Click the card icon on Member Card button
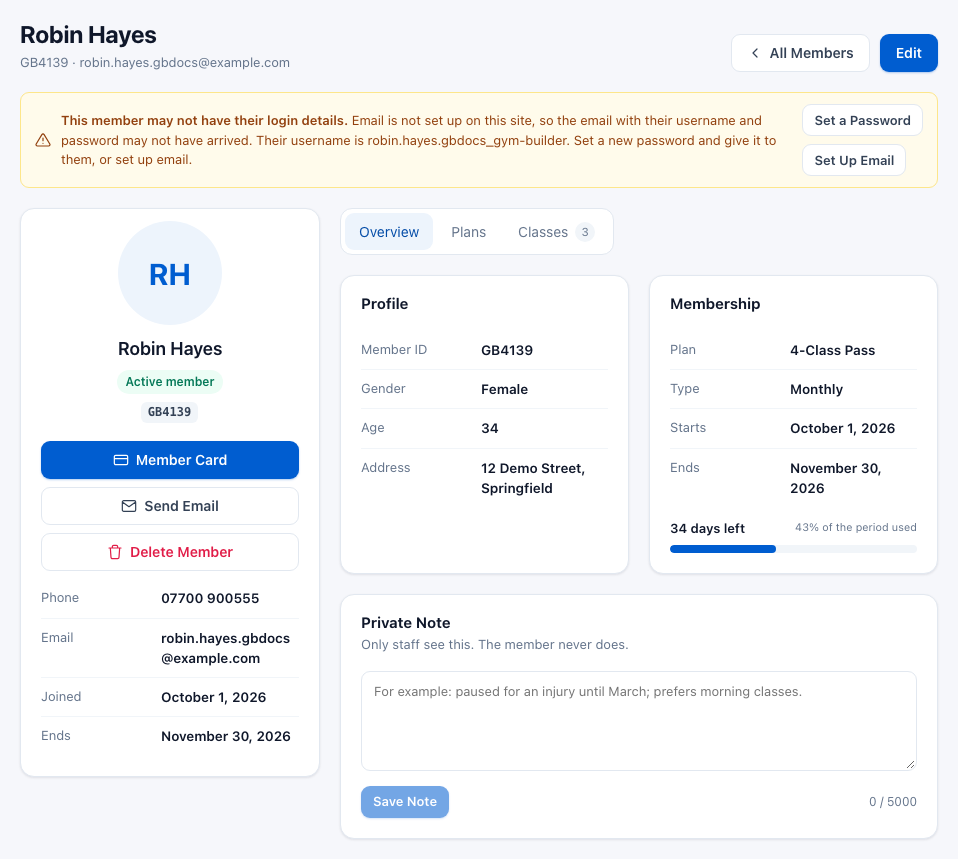The height and width of the screenshot is (859, 958). pyautogui.click(x=121, y=460)
